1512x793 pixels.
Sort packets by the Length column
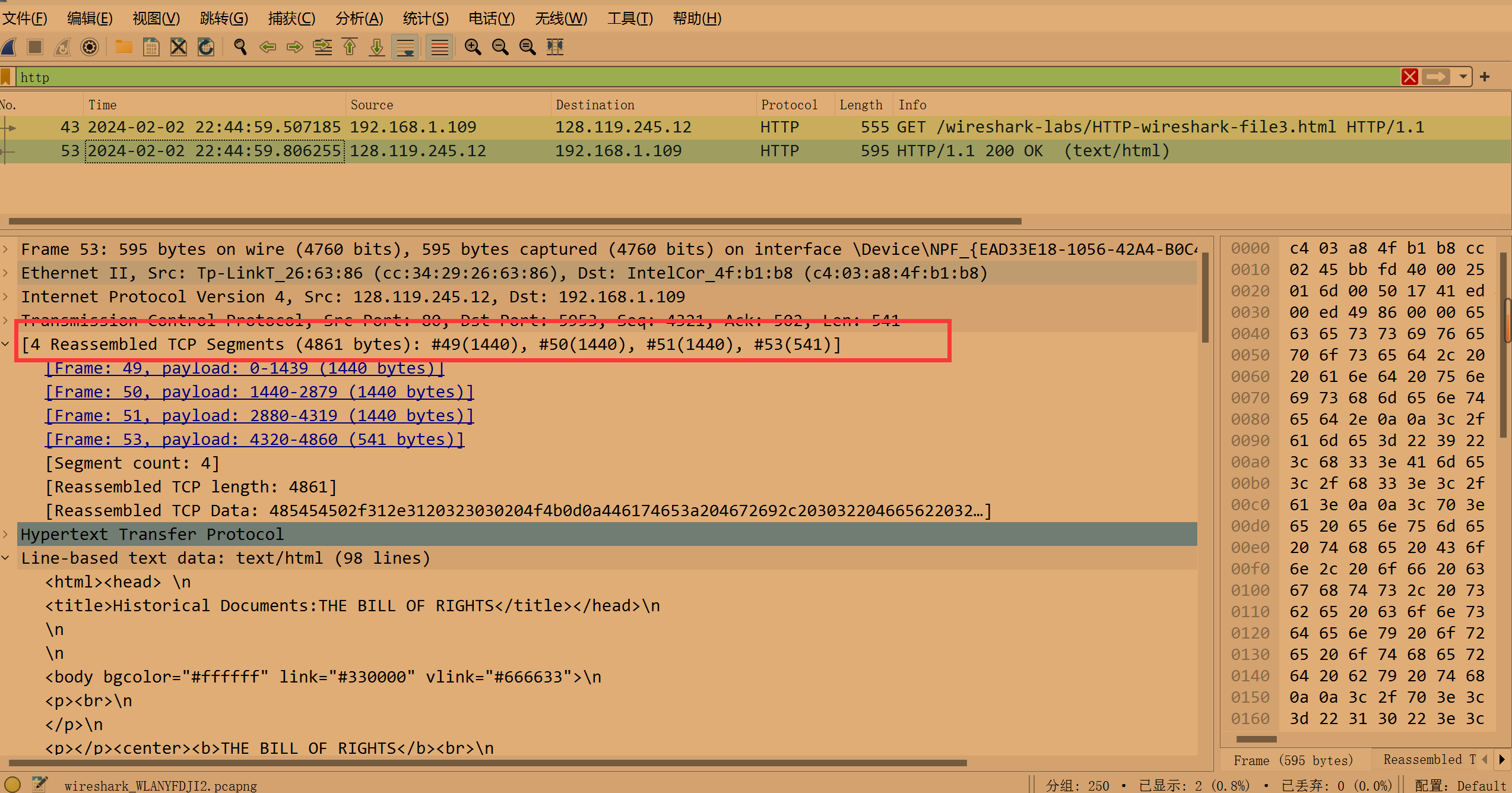864,105
